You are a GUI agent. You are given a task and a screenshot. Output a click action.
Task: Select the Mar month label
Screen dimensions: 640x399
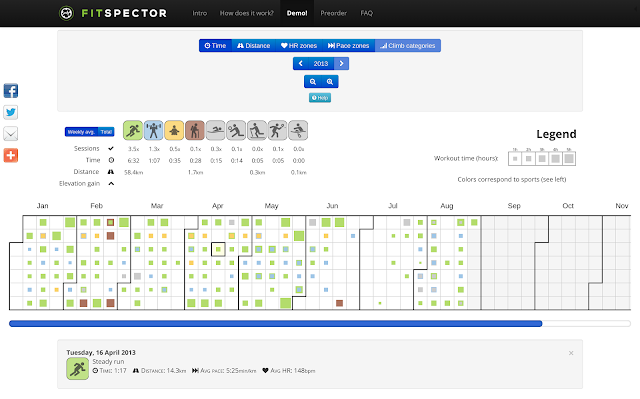point(157,206)
